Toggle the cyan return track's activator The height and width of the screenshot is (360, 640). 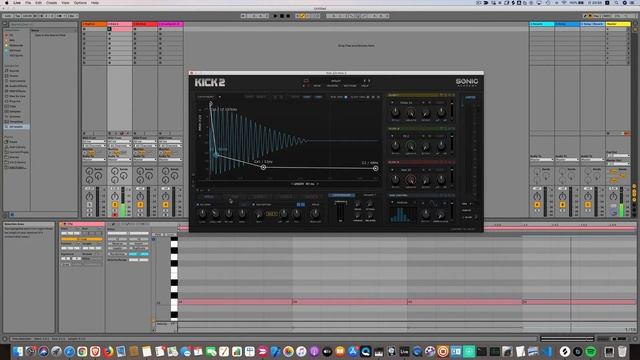point(537,205)
